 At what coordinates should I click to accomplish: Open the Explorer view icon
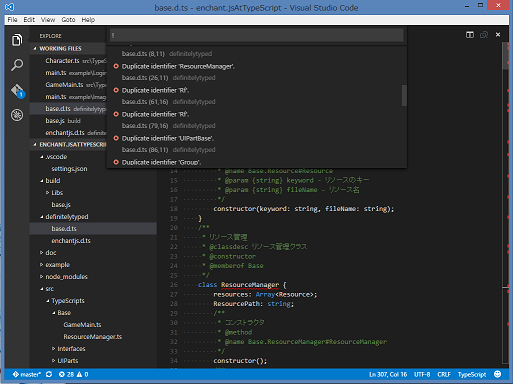pos(17,40)
